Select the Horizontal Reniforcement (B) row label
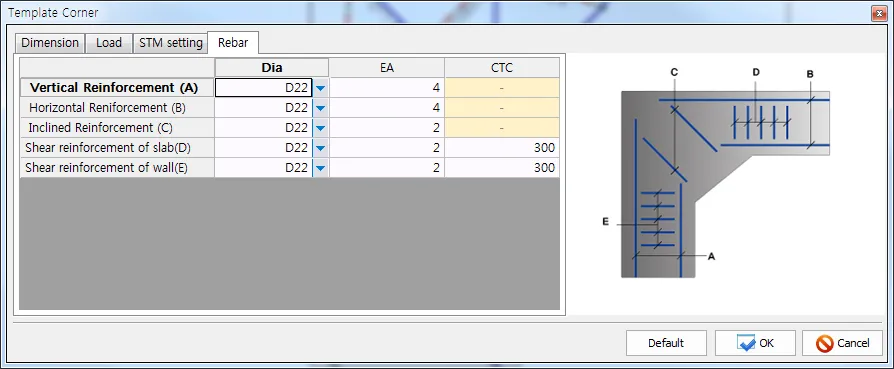This screenshot has height=369, width=894. (x=117, y=108)
